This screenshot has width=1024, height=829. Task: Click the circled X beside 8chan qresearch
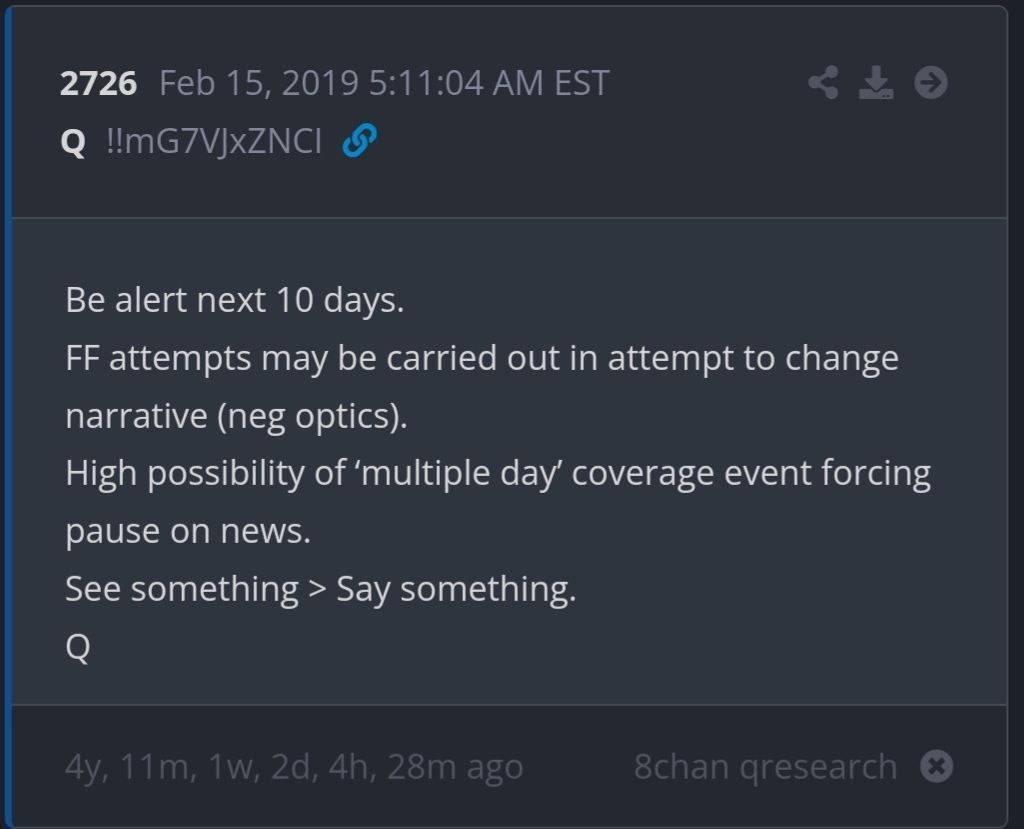click(936, 766)
